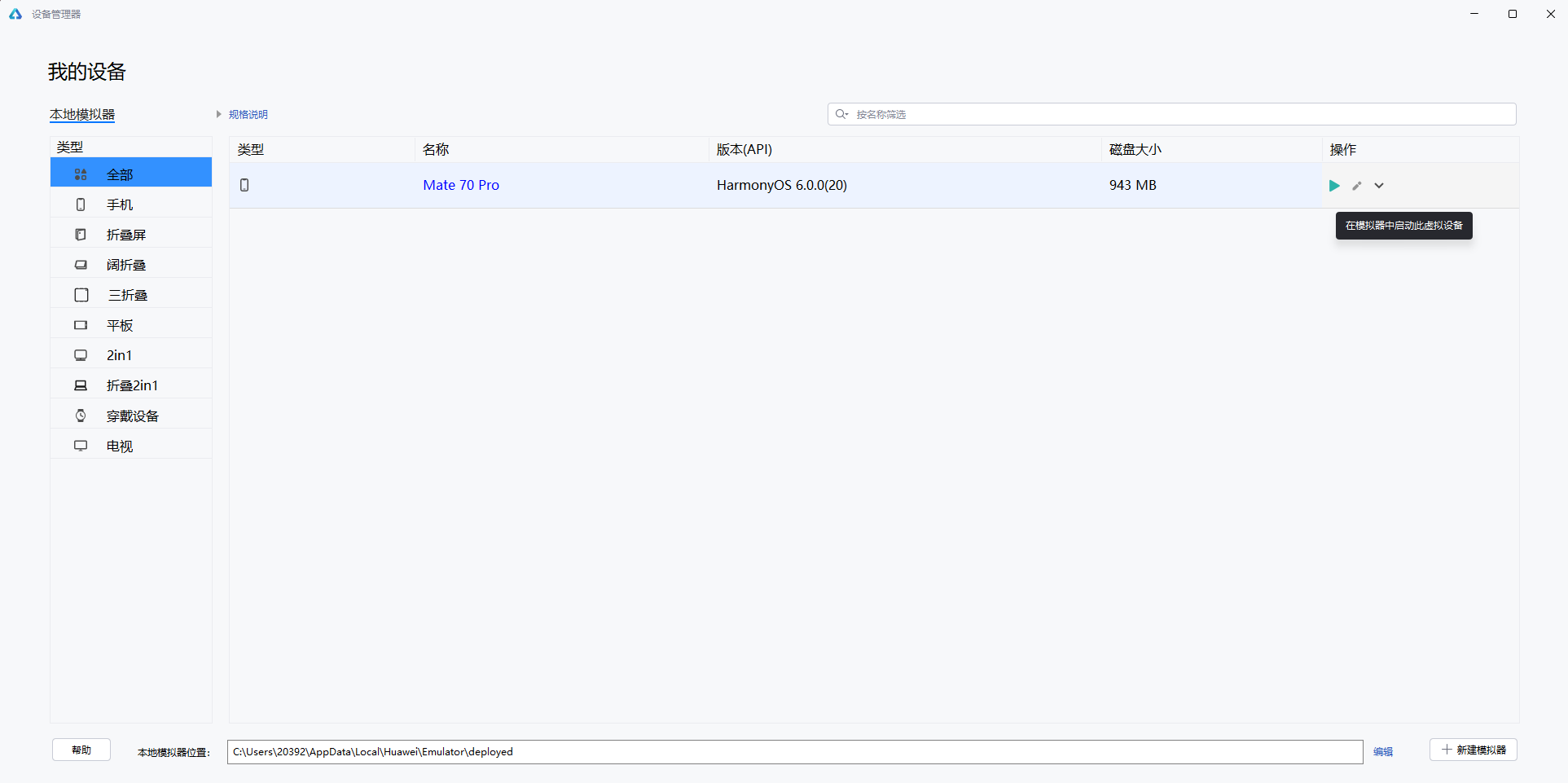Viewport: 1568px width, 783px height.
Task: Click the 设备管理器 app logo icon
Action: coord(15,14)
